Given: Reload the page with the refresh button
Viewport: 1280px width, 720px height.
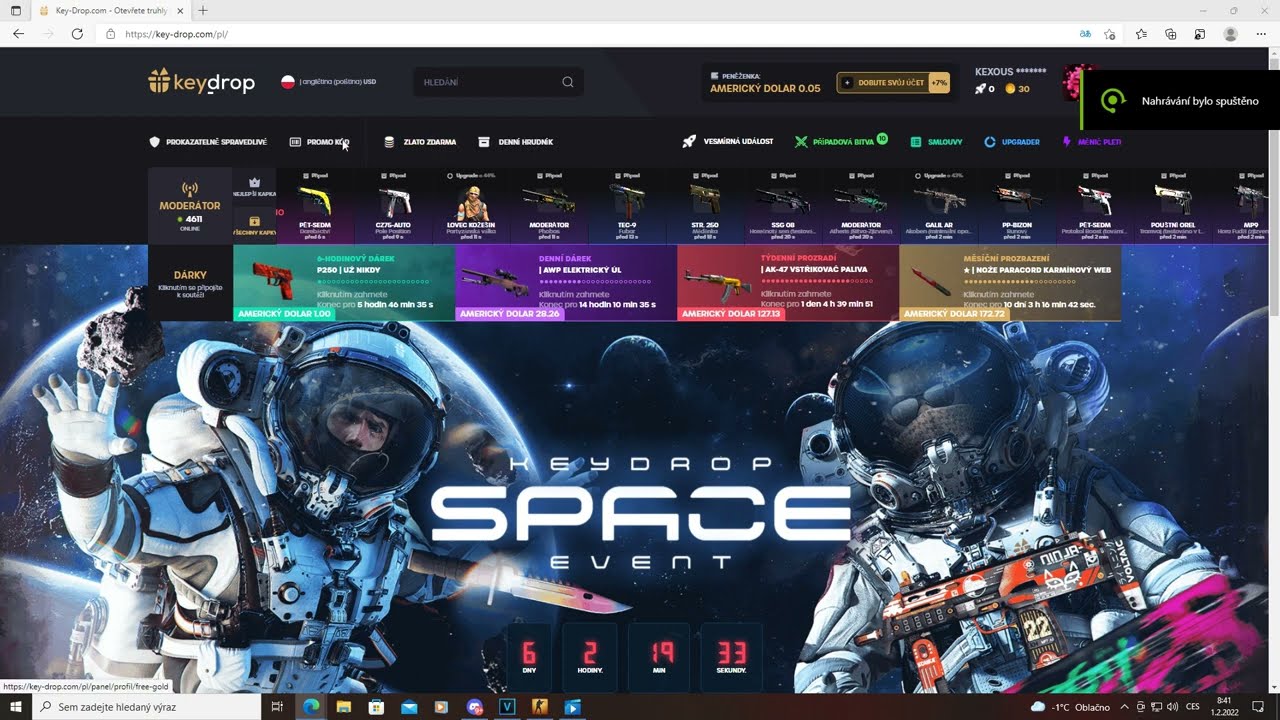Looking at the screenshot, I should click(x=77, y=34).
